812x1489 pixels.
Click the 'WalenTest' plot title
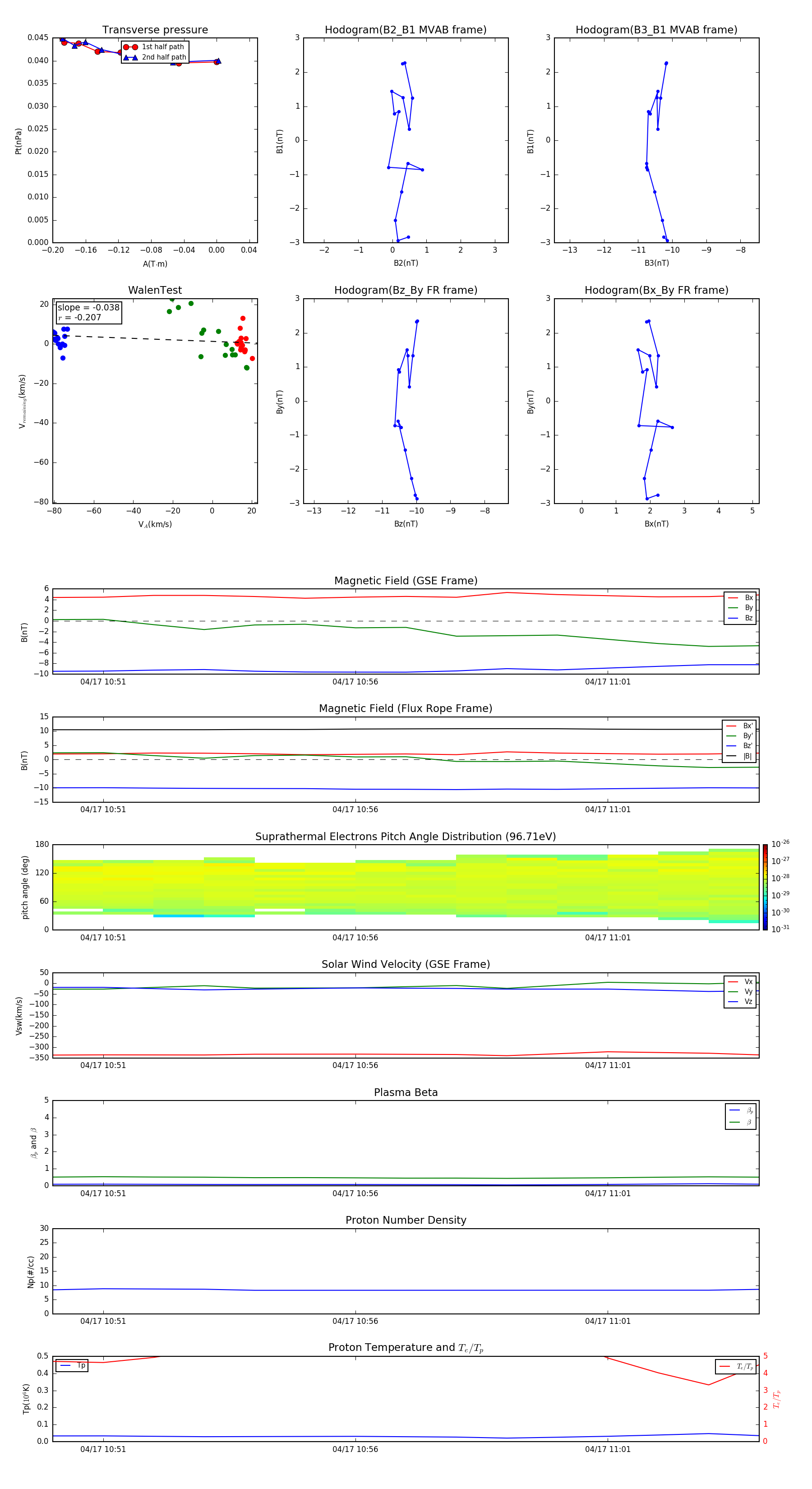(155, 290)
